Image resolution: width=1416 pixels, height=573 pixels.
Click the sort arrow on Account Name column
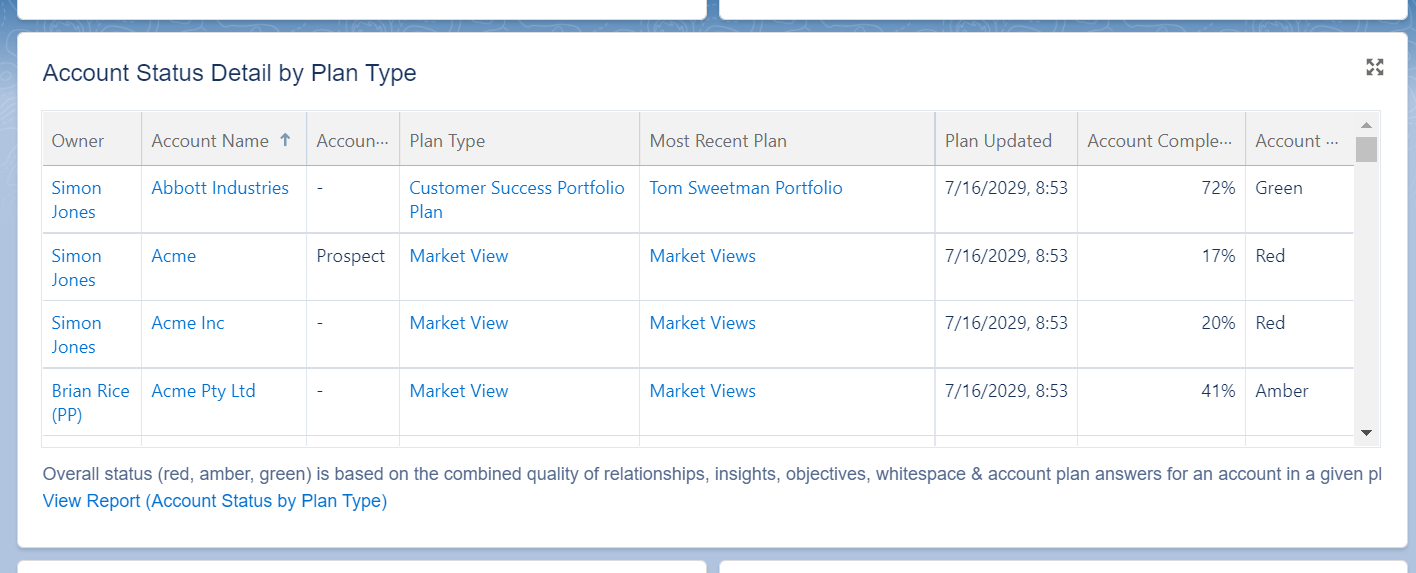(285, 140)
